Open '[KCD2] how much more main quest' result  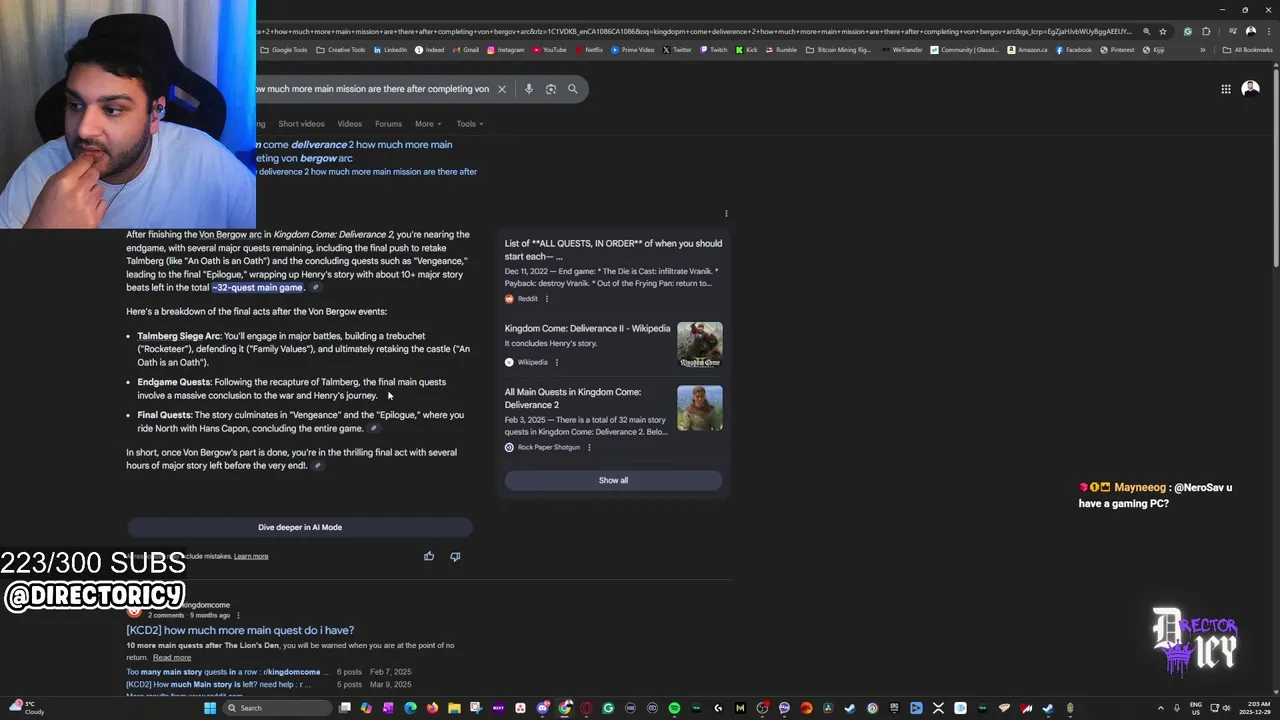[240, 630]
